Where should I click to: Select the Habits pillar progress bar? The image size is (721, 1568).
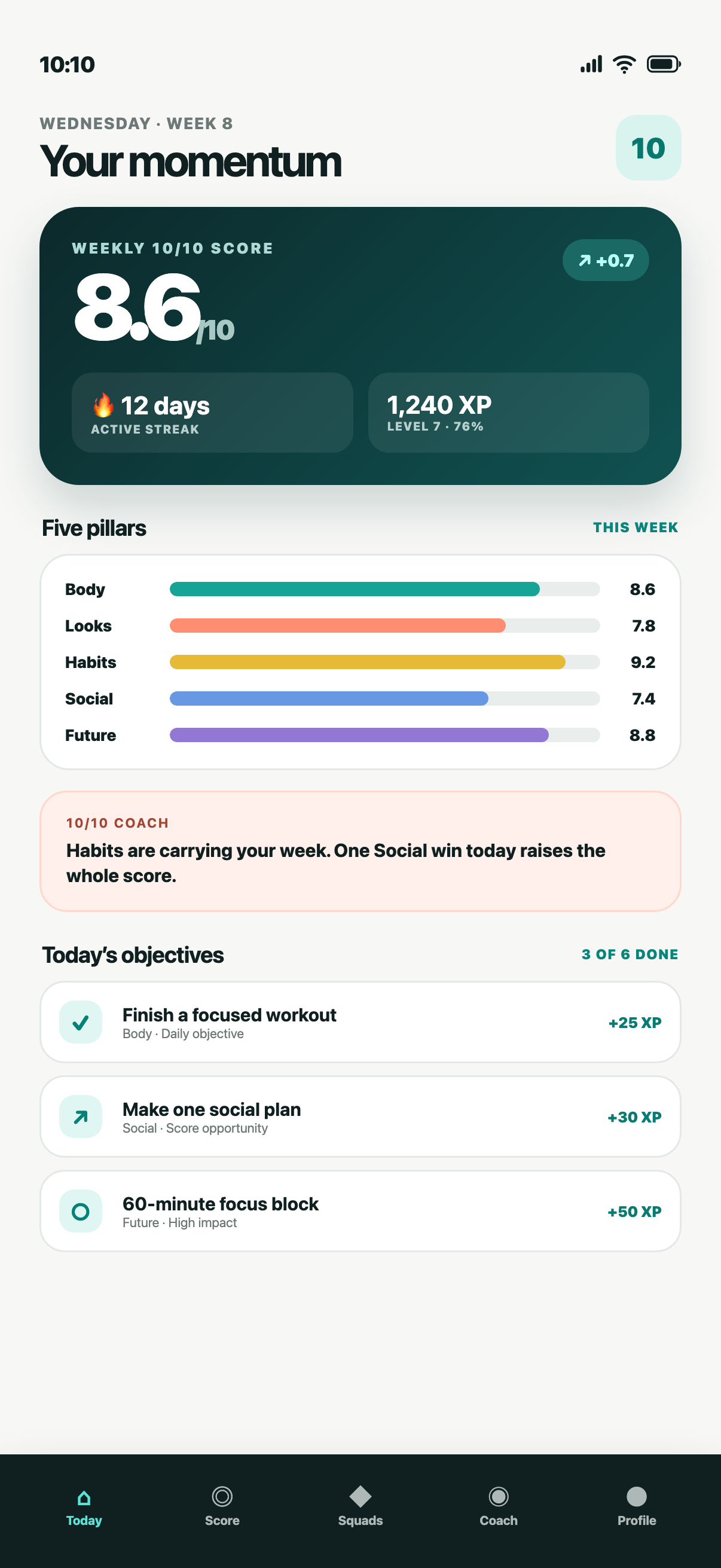point(384,662)
